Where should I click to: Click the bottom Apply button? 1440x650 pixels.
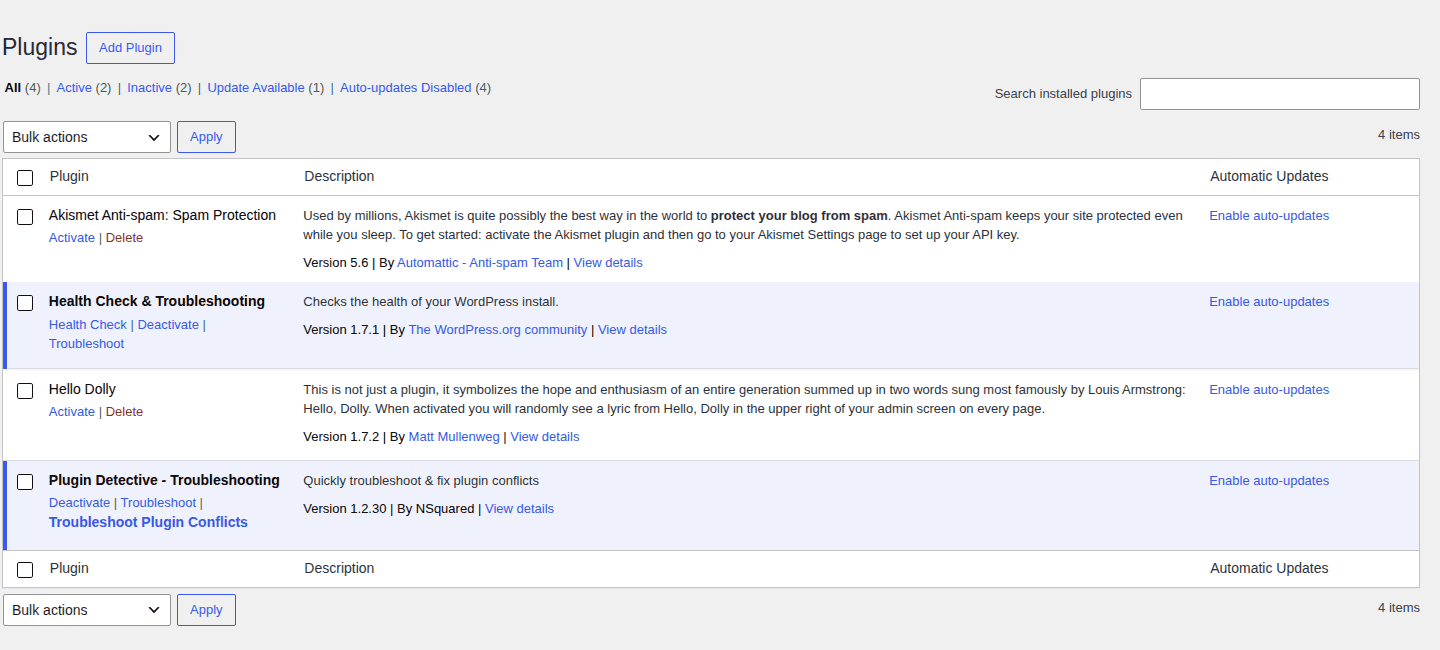point(206,610)
